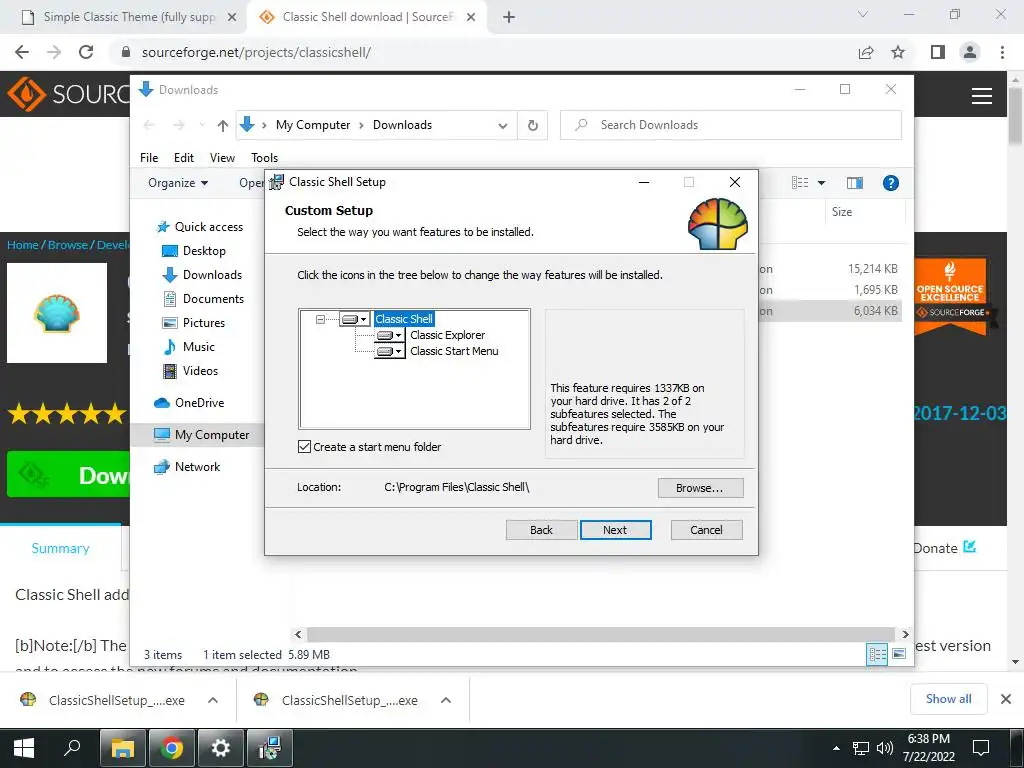
Task: Open Desktop in navigation pane
Action: [194, 251]
